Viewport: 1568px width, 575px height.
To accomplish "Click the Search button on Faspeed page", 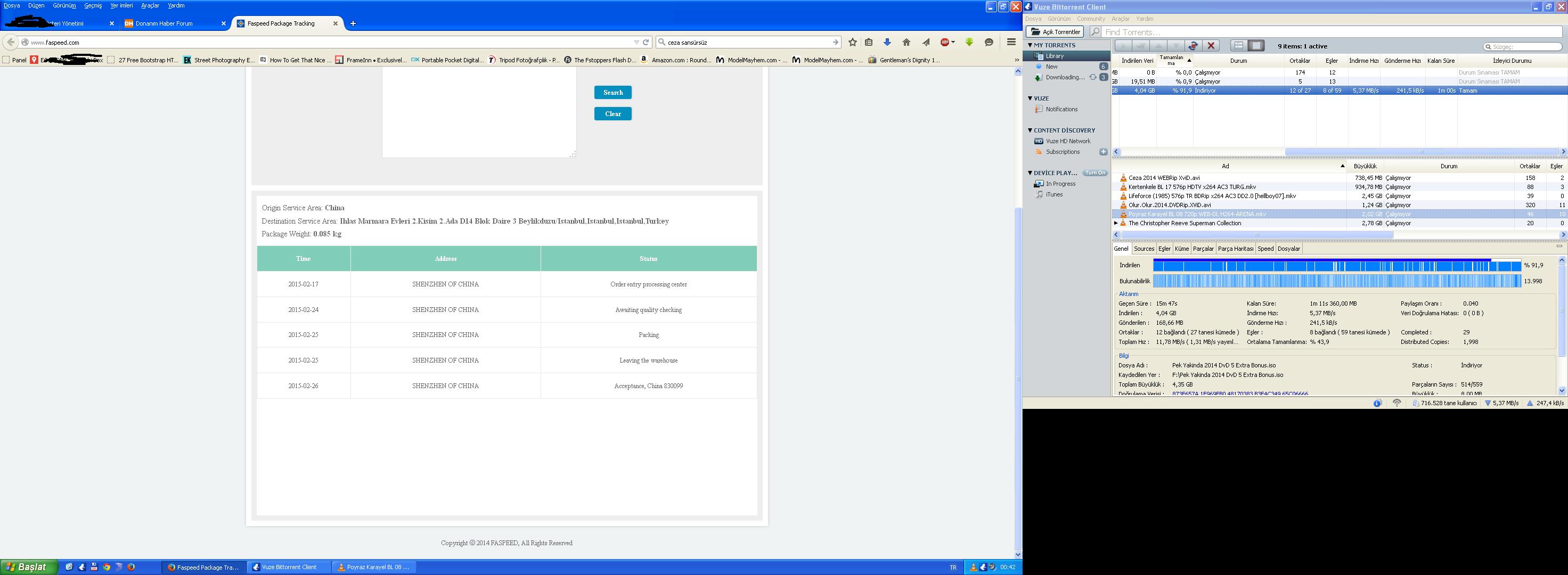I will [x=612, y=93].
